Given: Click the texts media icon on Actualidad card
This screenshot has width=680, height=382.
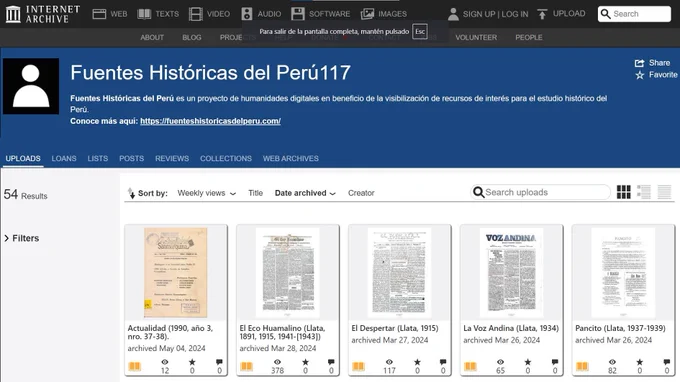Looking at the screenshot, I should click(135, 366).
